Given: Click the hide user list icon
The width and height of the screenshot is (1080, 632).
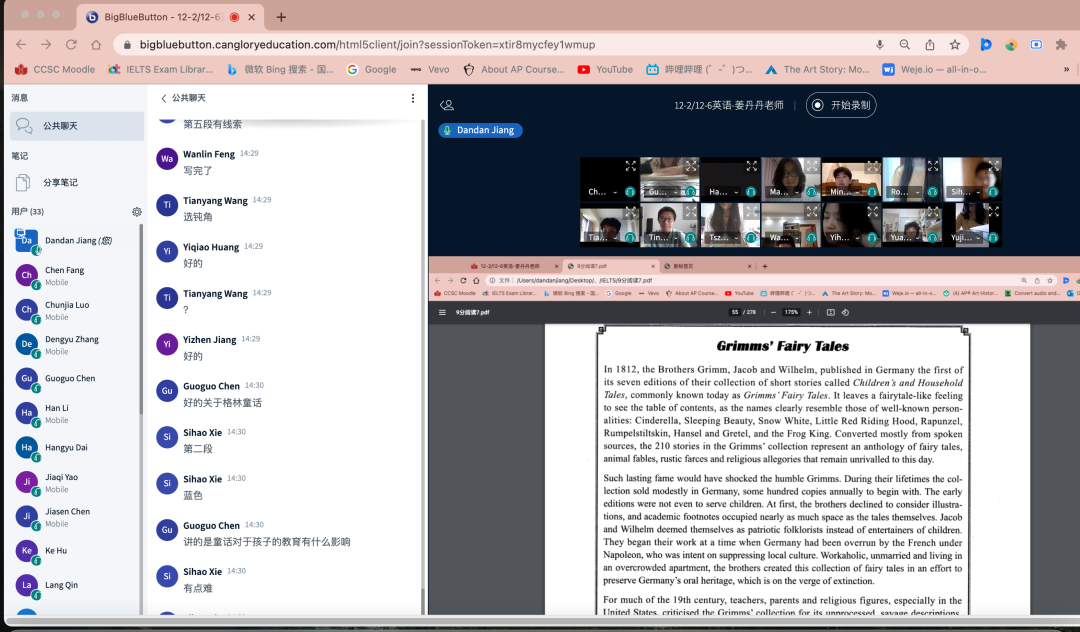Looking at the screenshot, I should click(447, 105).
